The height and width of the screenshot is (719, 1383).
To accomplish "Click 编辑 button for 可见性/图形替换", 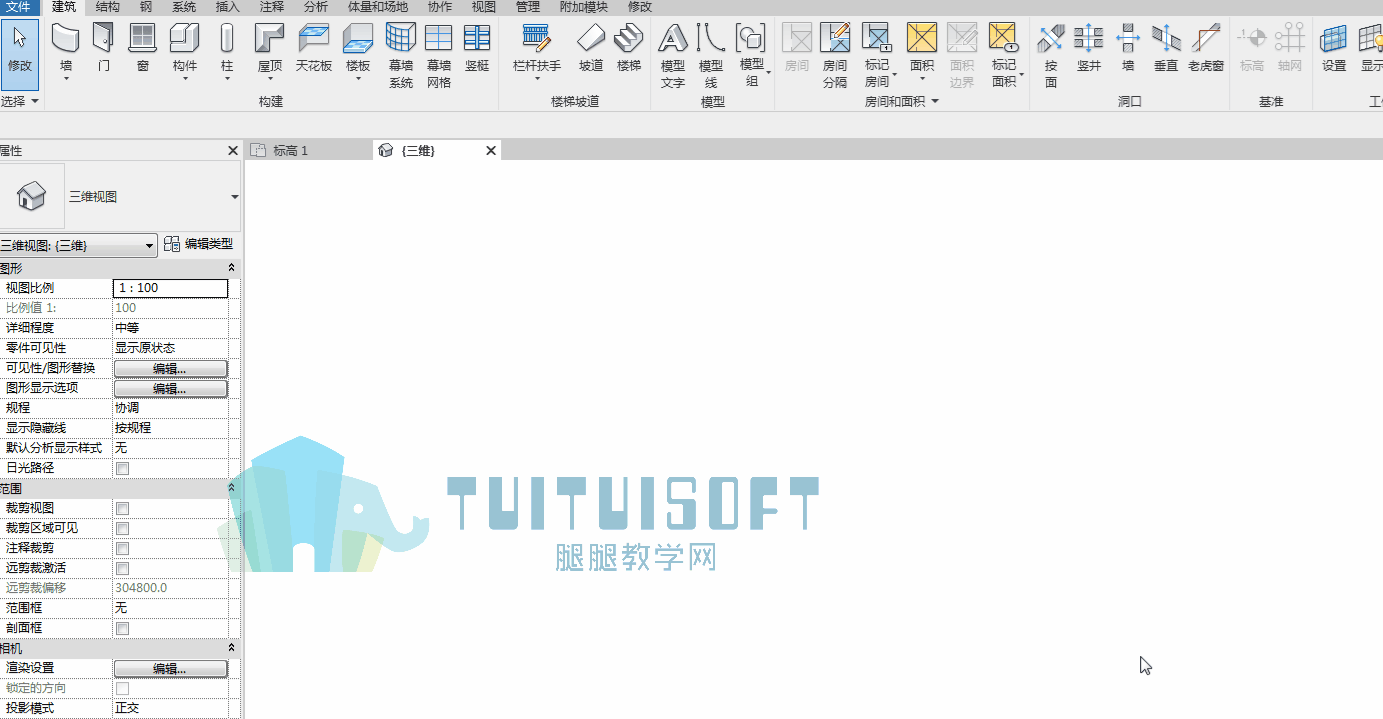I will (x=170, y=368).
